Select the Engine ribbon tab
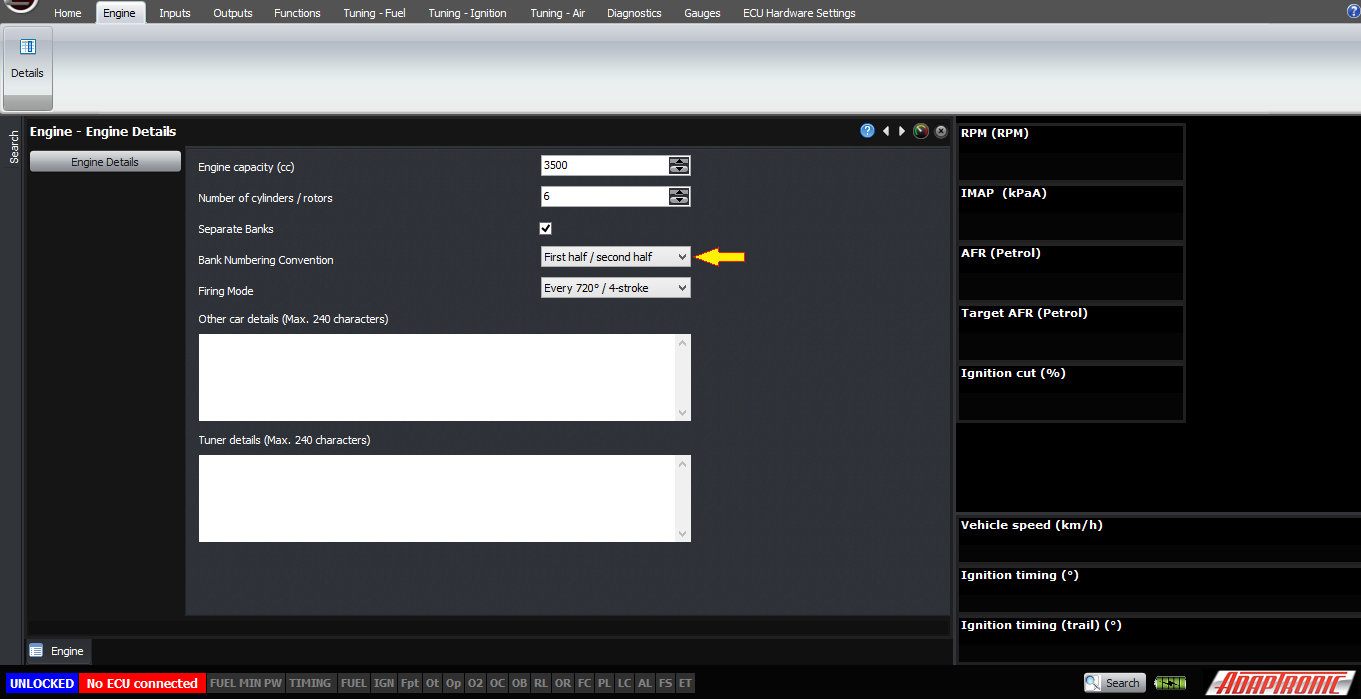This screenshot has height=699, width=1361. (x=119, y=13)
